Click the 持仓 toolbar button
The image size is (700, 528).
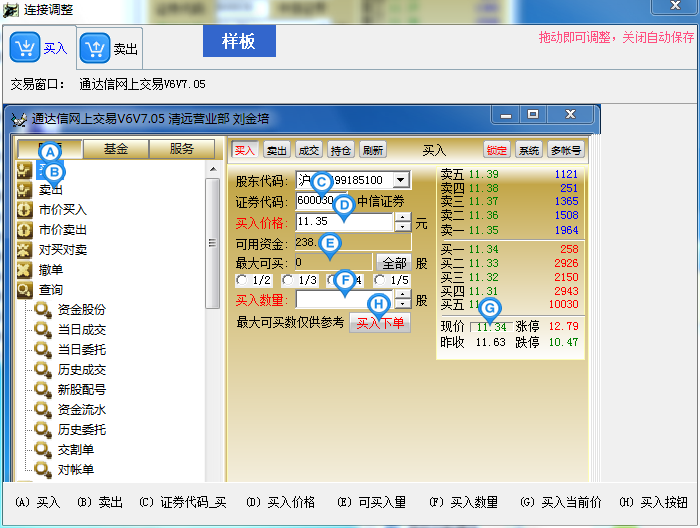(341, 150)
